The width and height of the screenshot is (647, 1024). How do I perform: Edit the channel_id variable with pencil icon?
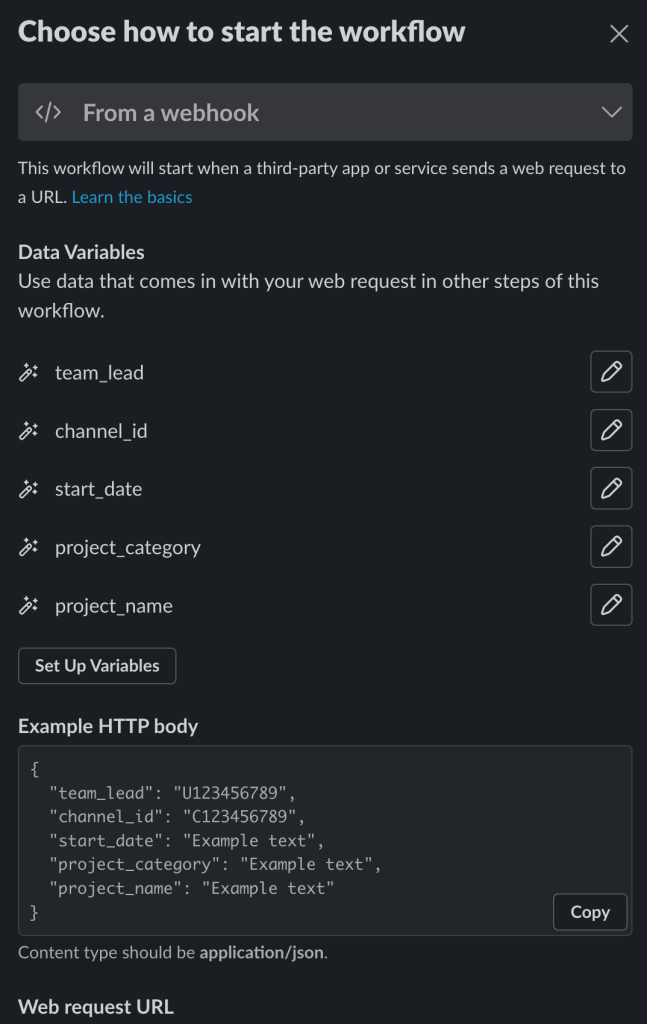click(611, 430)
